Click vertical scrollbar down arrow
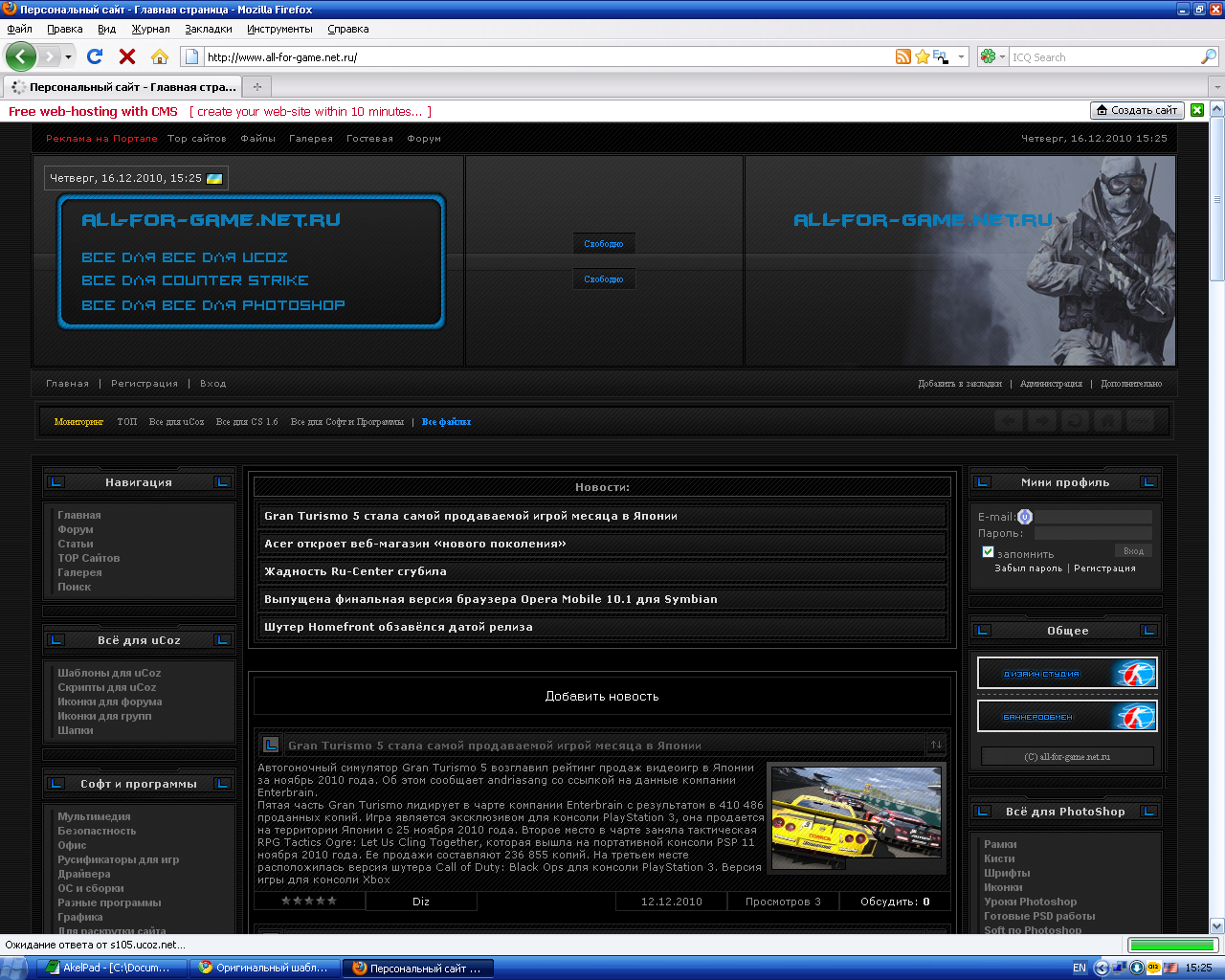The height and width of the screenshot is (980, 1225). pos(1217,925)
